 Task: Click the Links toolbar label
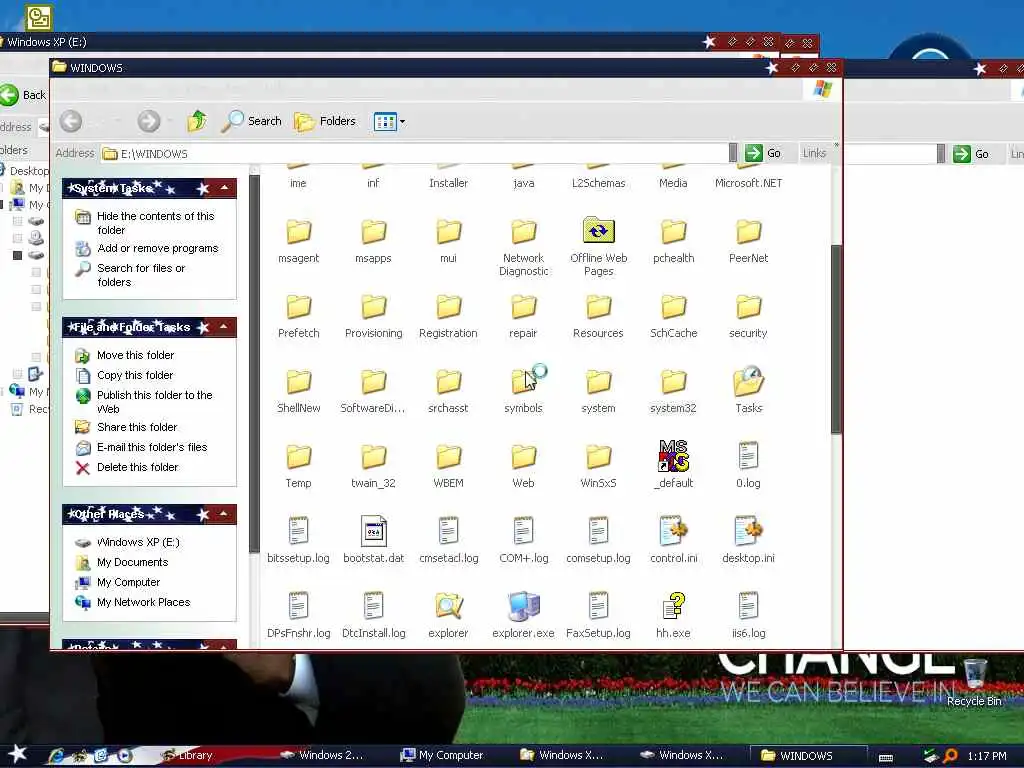click(814, 153)
